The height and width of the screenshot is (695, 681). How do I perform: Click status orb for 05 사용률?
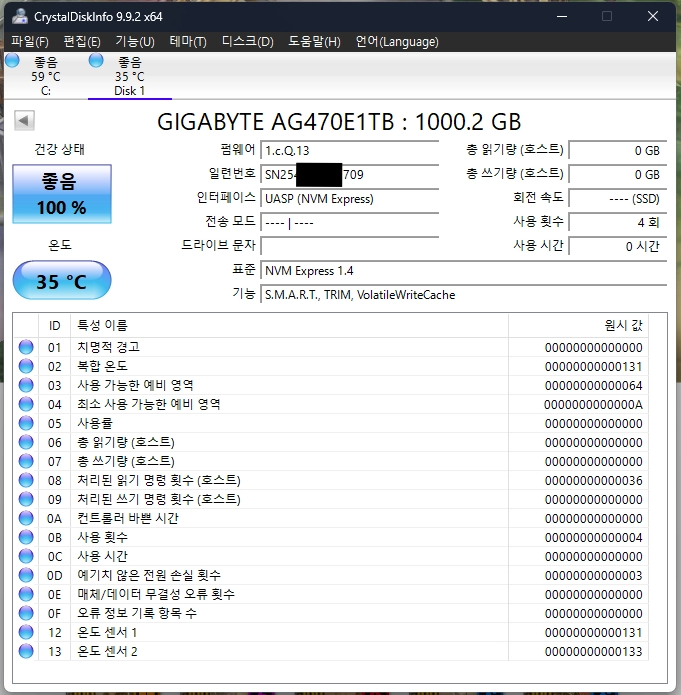click(x=26, y=423)
